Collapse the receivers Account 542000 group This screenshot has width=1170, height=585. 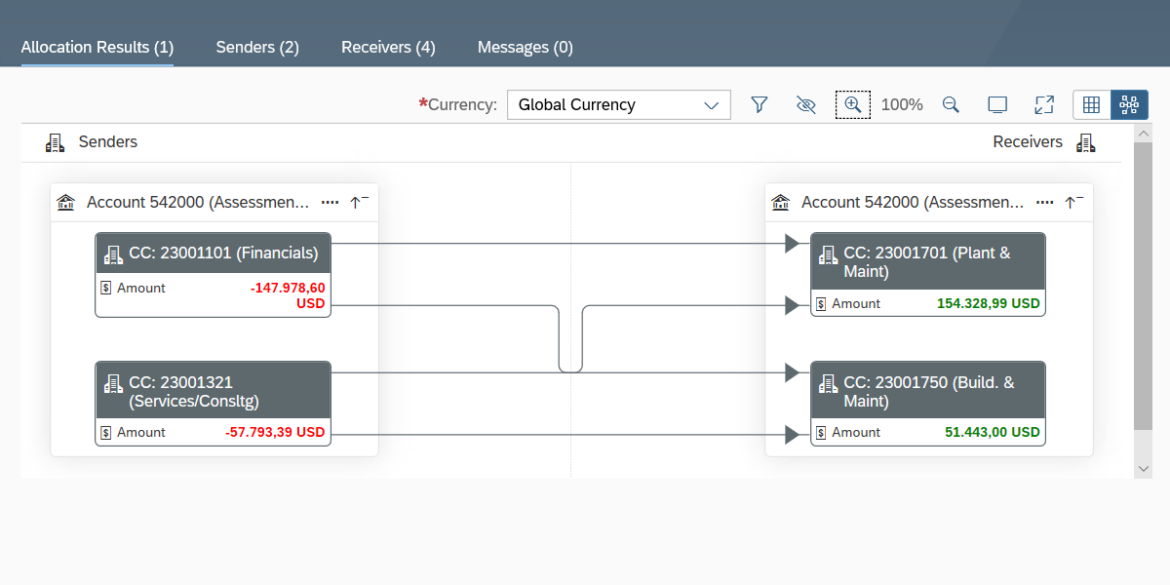1074,202
